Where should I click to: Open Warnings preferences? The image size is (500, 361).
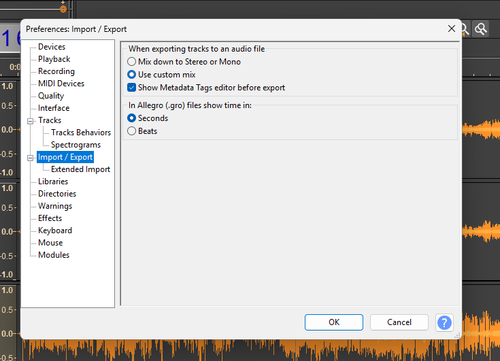tap(55, 206)
